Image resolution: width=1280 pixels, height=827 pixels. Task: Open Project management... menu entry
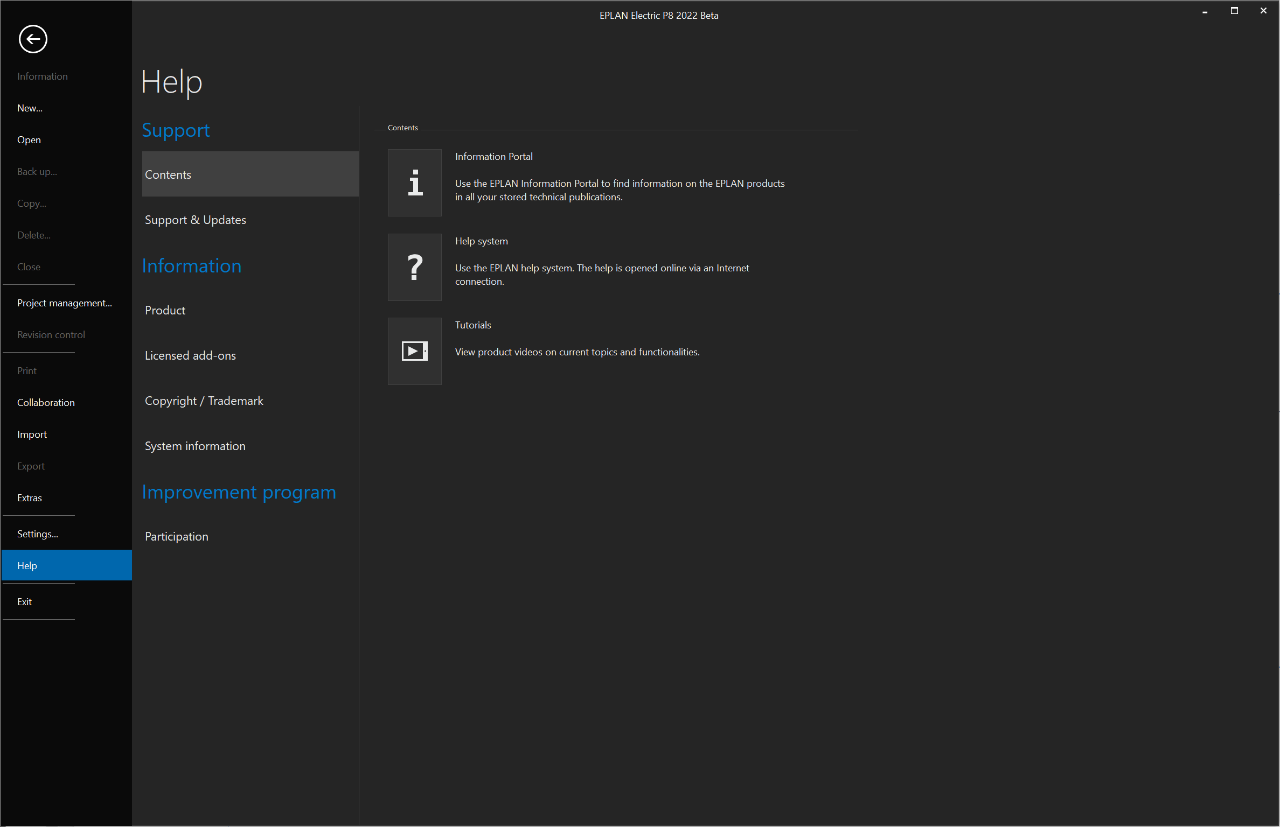pyautogui.click(x=65, y=303)
